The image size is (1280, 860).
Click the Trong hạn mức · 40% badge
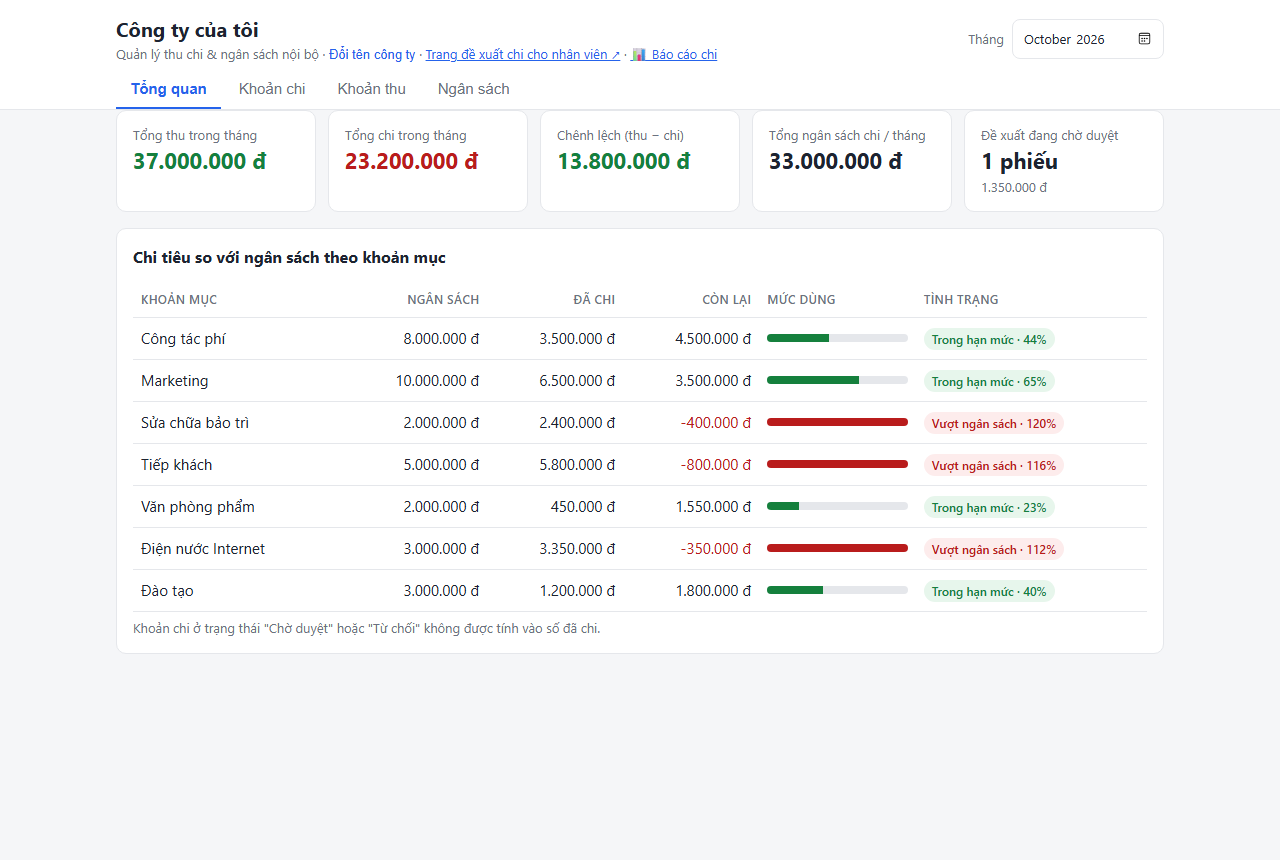tap(989, 591)
